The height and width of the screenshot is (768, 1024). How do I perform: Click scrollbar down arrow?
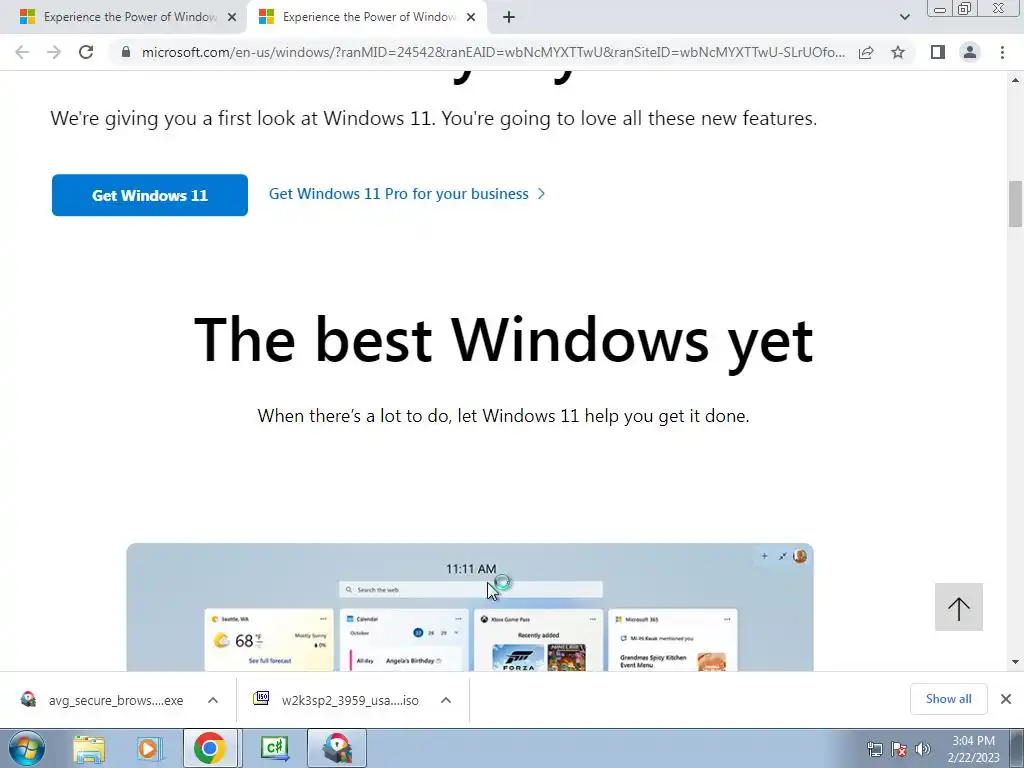pos(1015,662)
